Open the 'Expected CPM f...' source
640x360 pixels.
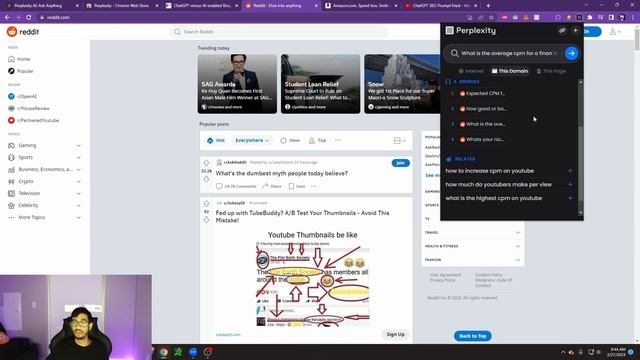pos(482,93)
